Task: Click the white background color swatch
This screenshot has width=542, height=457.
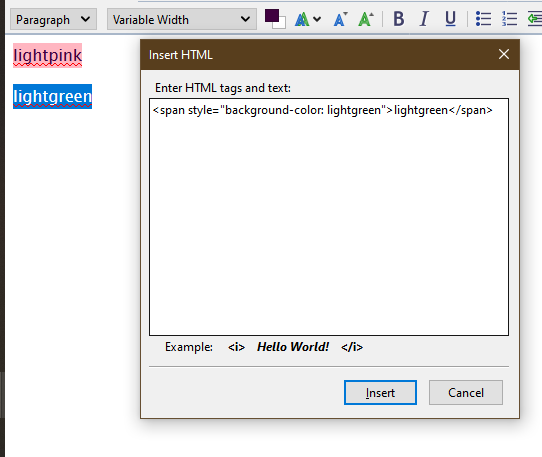Action: (281, 24)
